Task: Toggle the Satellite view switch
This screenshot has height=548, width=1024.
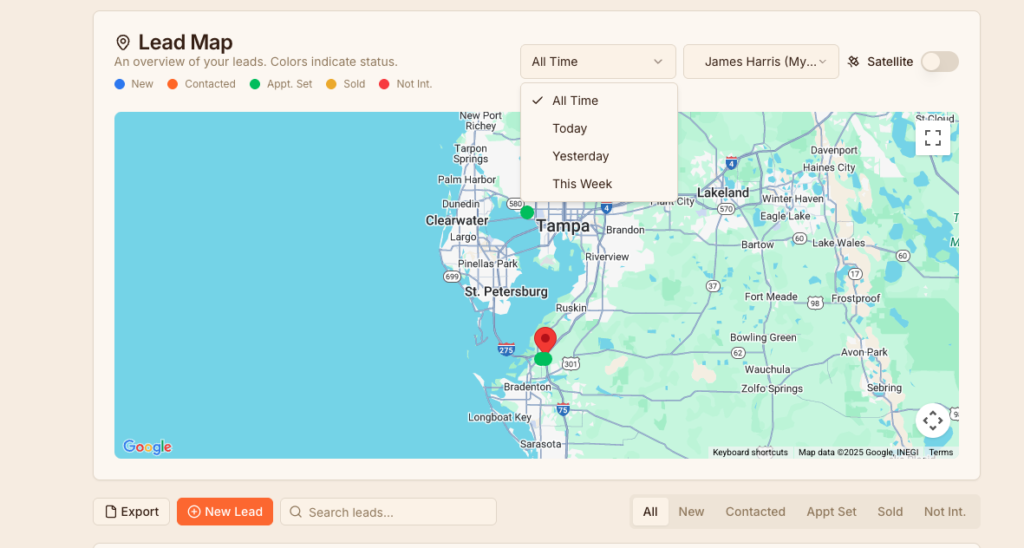Action: [939, 62]
